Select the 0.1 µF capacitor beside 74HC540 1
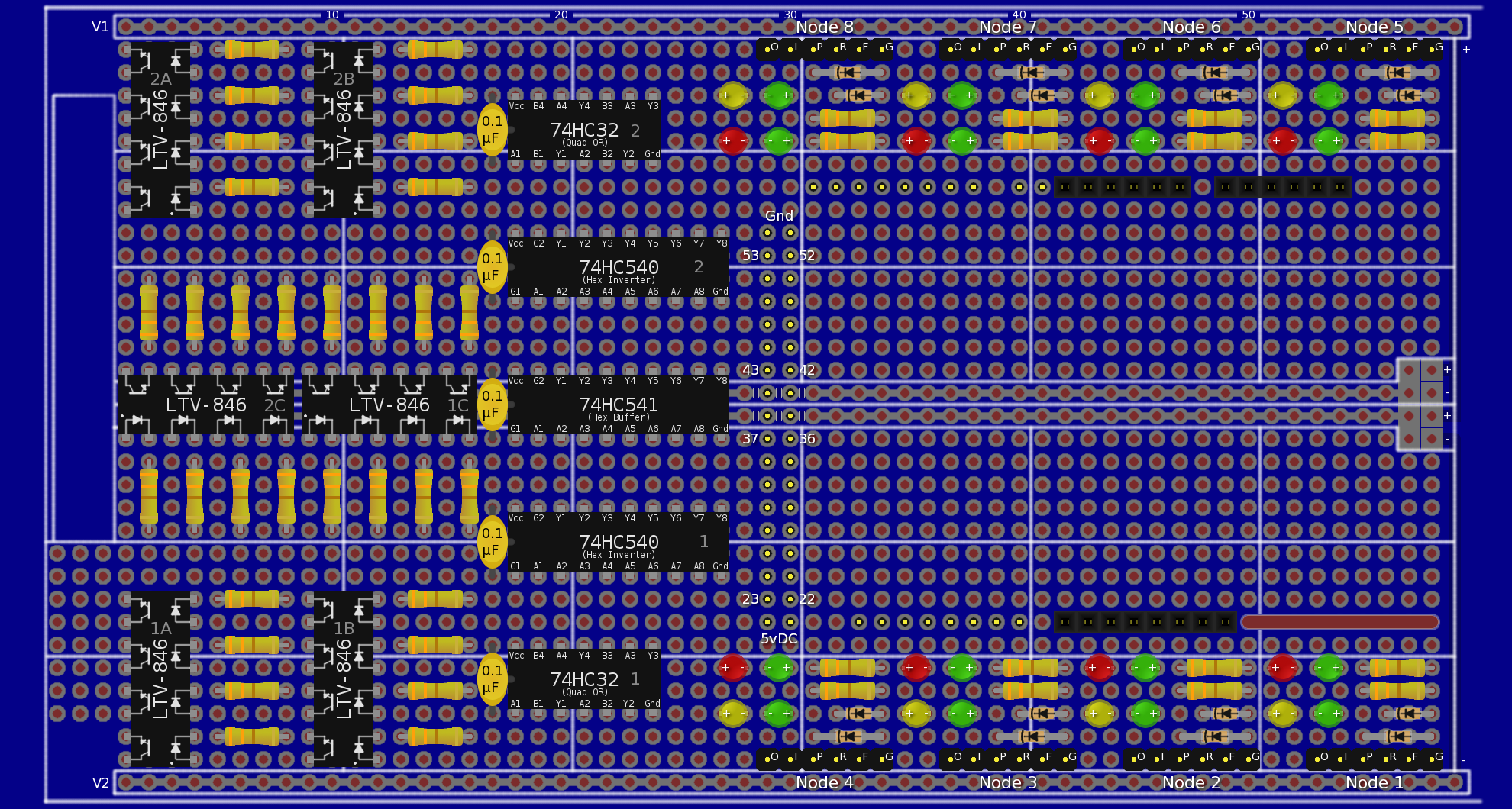This screenshot has width=1512, height=809. point(493,542)
